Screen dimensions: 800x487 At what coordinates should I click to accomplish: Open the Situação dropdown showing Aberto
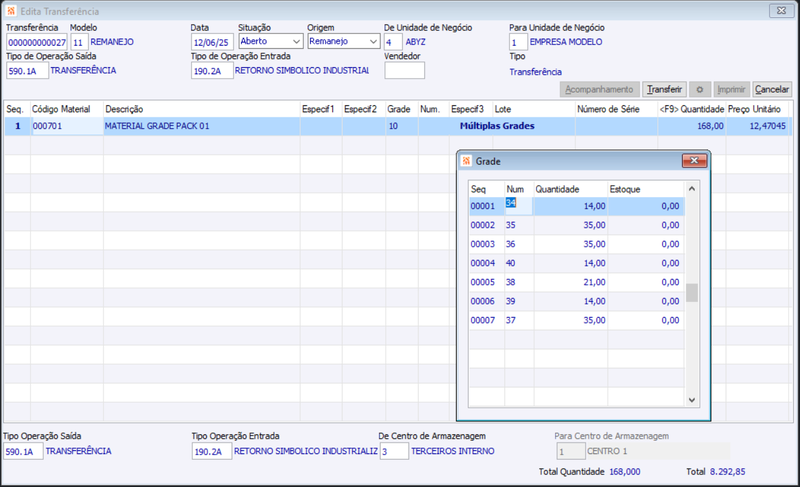(271, 41)
